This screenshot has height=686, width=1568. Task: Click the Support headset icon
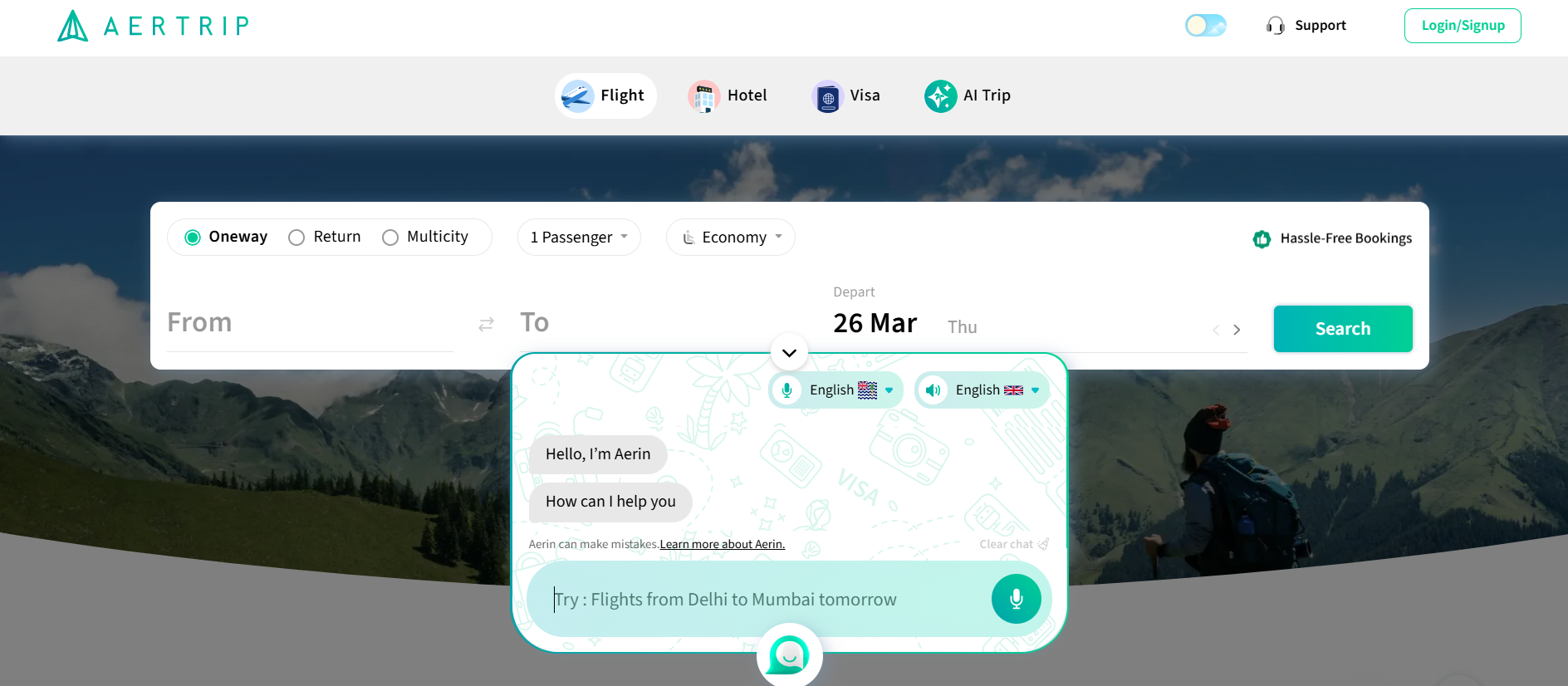1276,26
